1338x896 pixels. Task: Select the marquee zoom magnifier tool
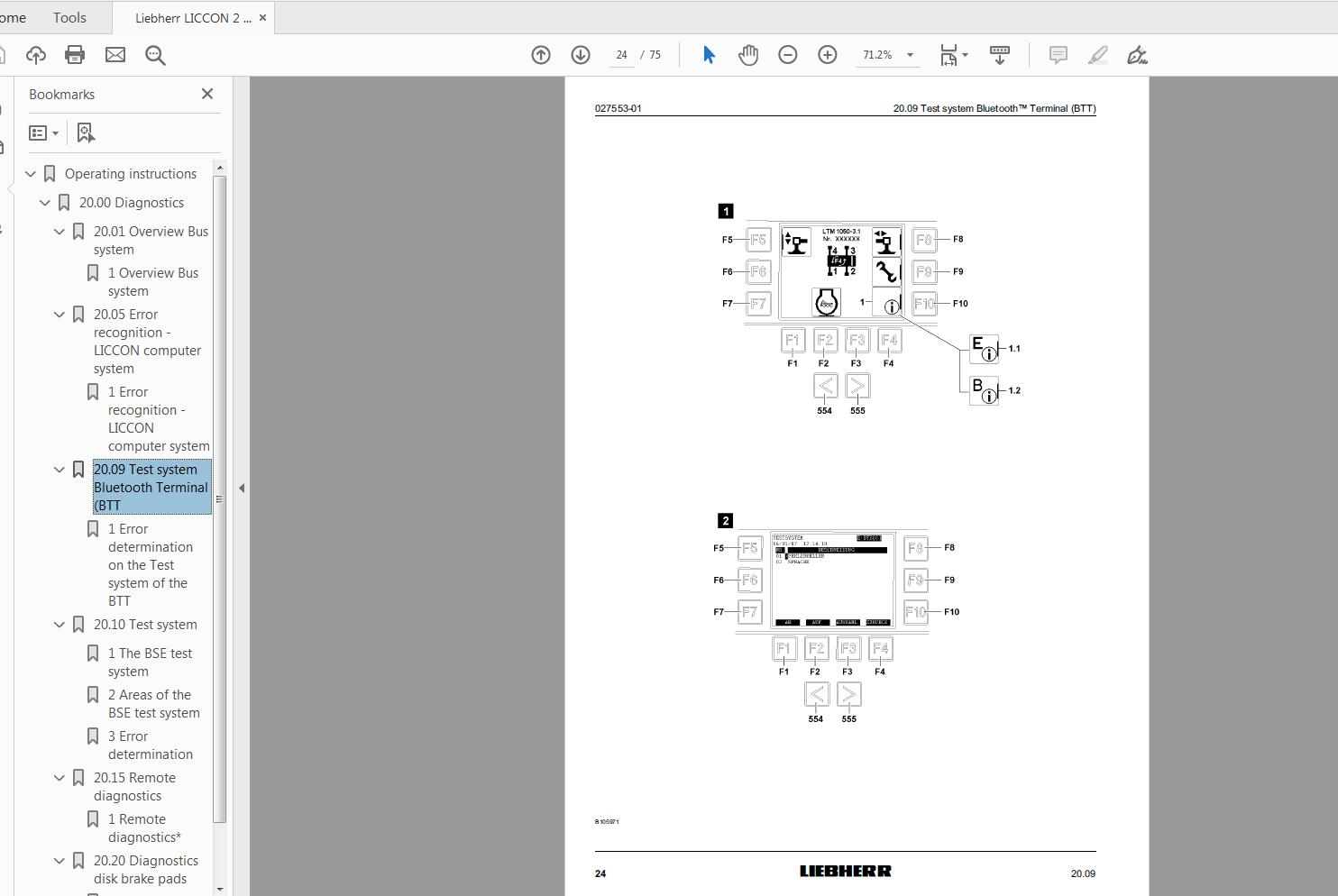155,55
